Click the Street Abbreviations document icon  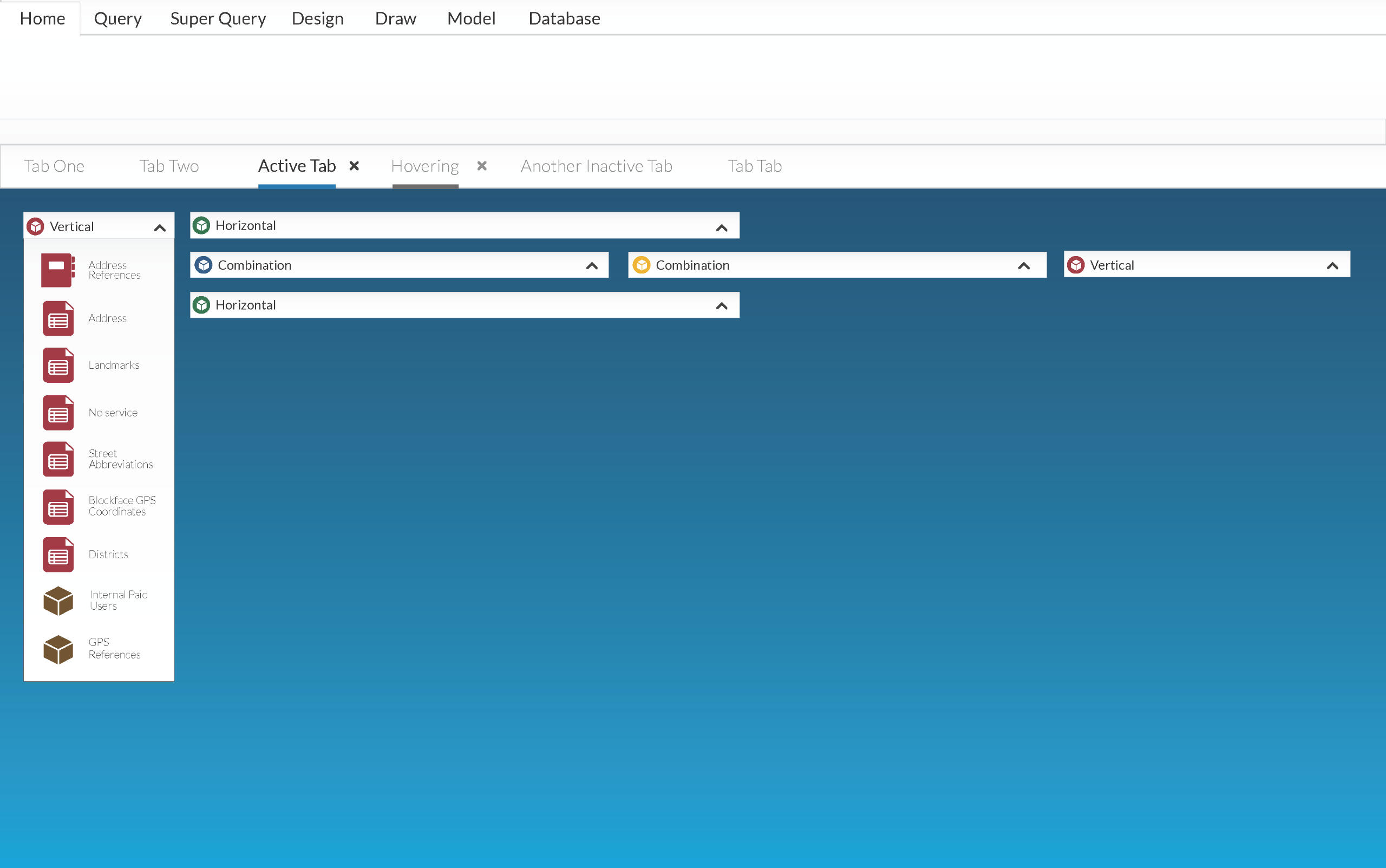tap(58, 459)
